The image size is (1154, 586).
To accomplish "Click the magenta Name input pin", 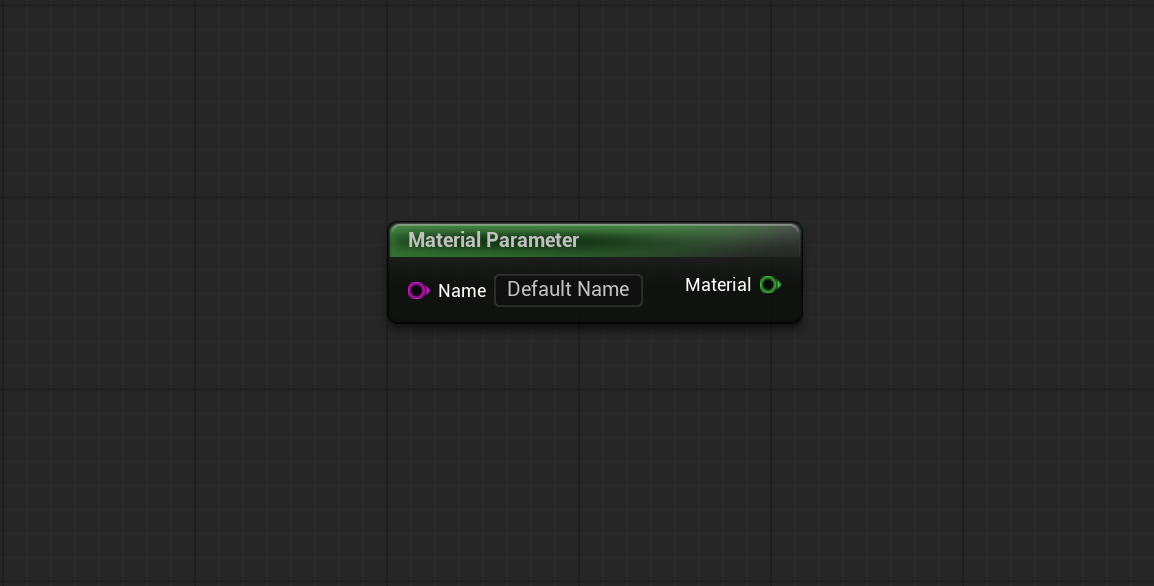I will click(x=418, y=291).
